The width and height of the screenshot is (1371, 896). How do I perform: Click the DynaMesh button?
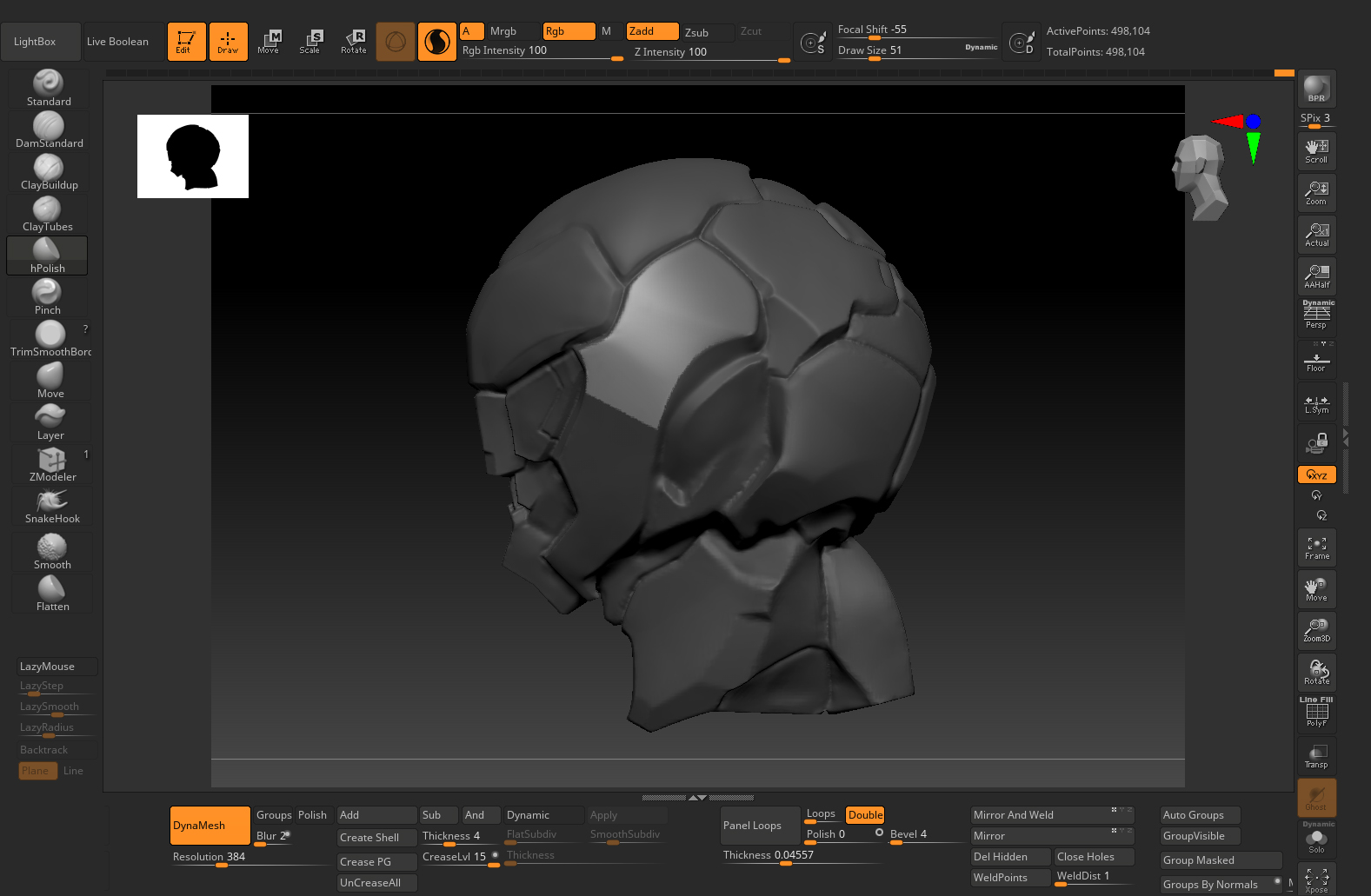coord(210,826)
